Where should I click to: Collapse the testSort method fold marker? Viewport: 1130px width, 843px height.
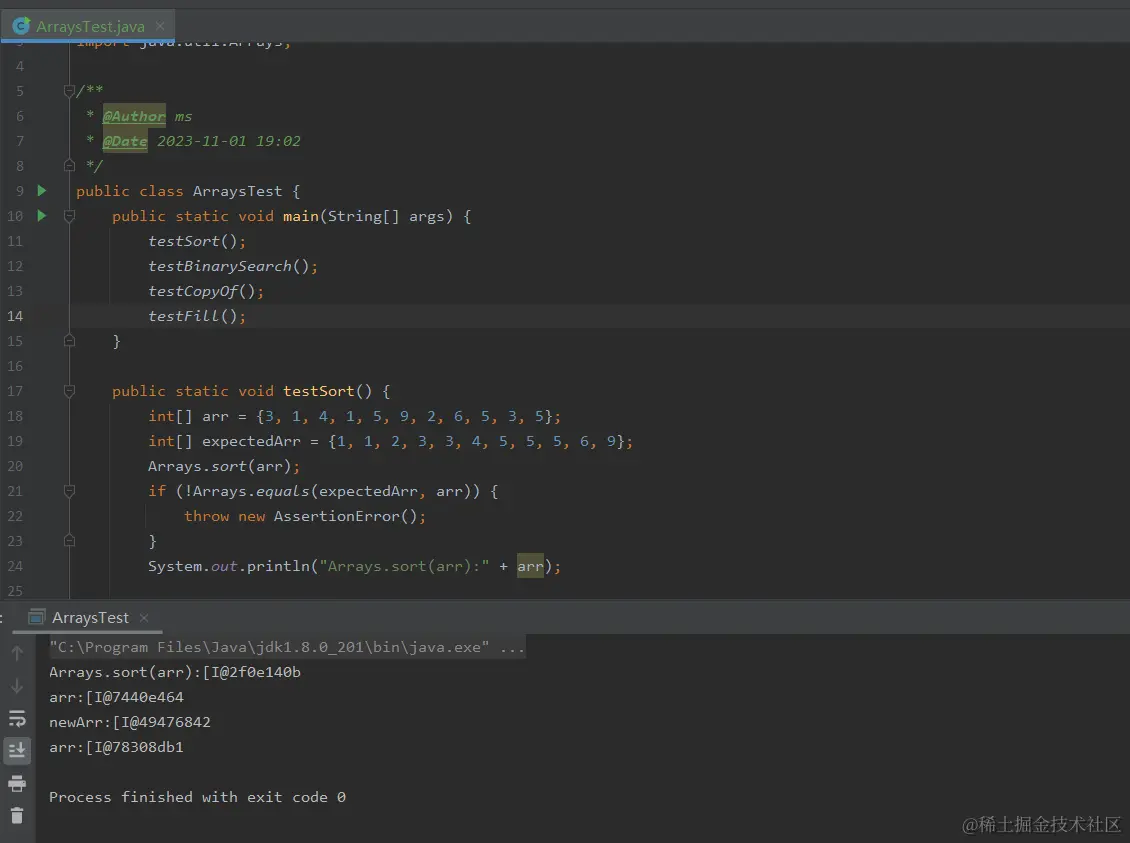69,391
